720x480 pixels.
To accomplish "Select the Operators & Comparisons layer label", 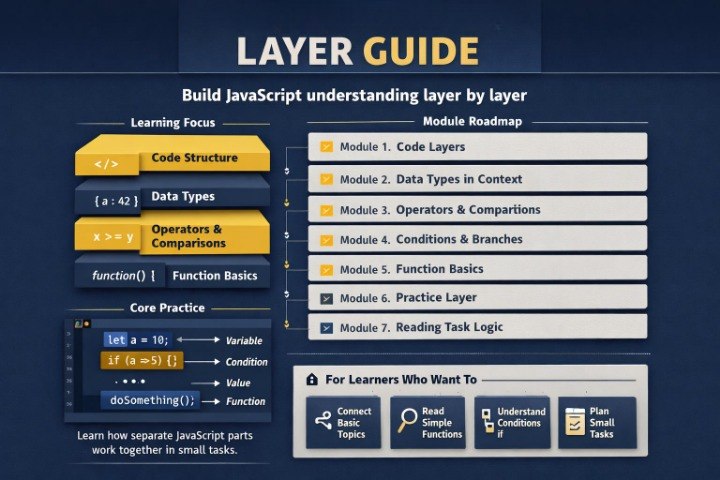I will tap(188, 236).
